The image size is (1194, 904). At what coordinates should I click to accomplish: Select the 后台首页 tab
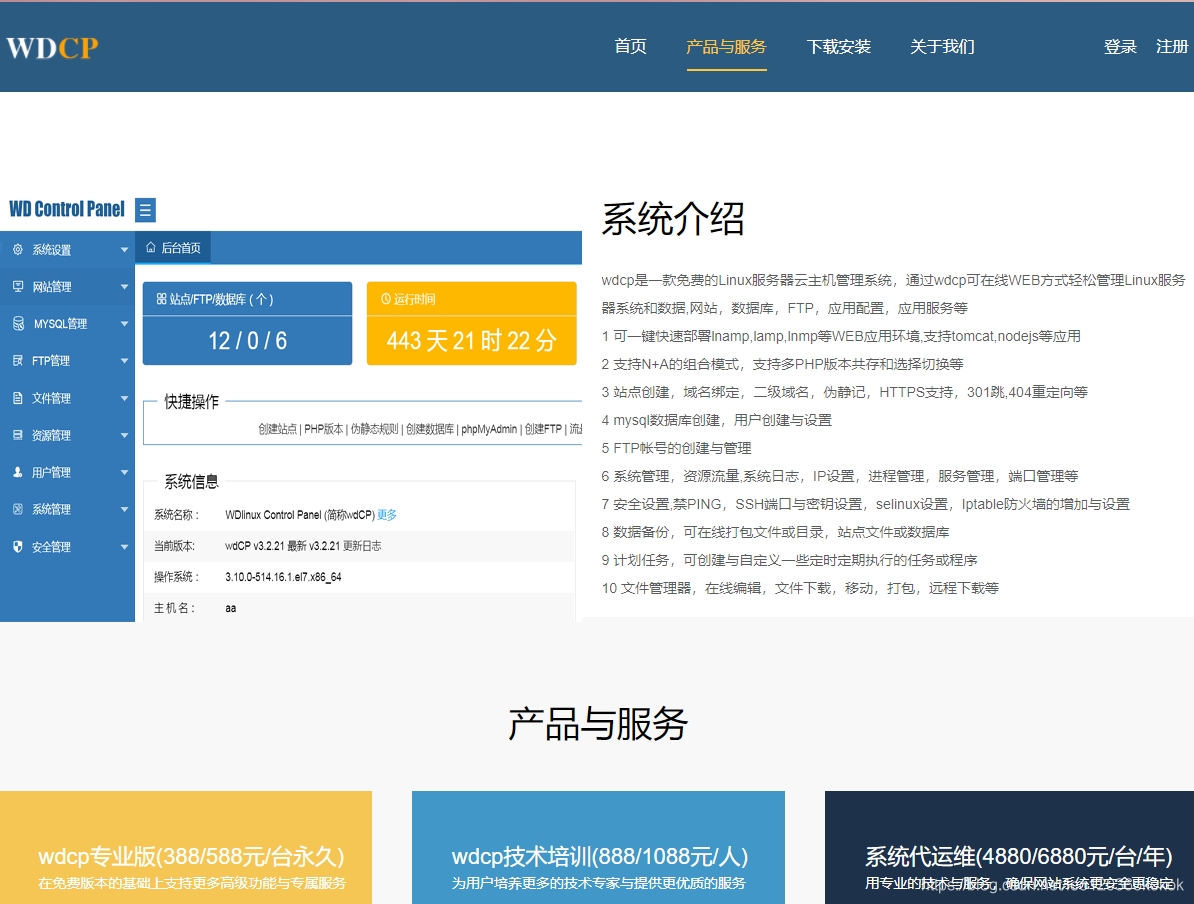pyautogui.click(x=173, y=248)
